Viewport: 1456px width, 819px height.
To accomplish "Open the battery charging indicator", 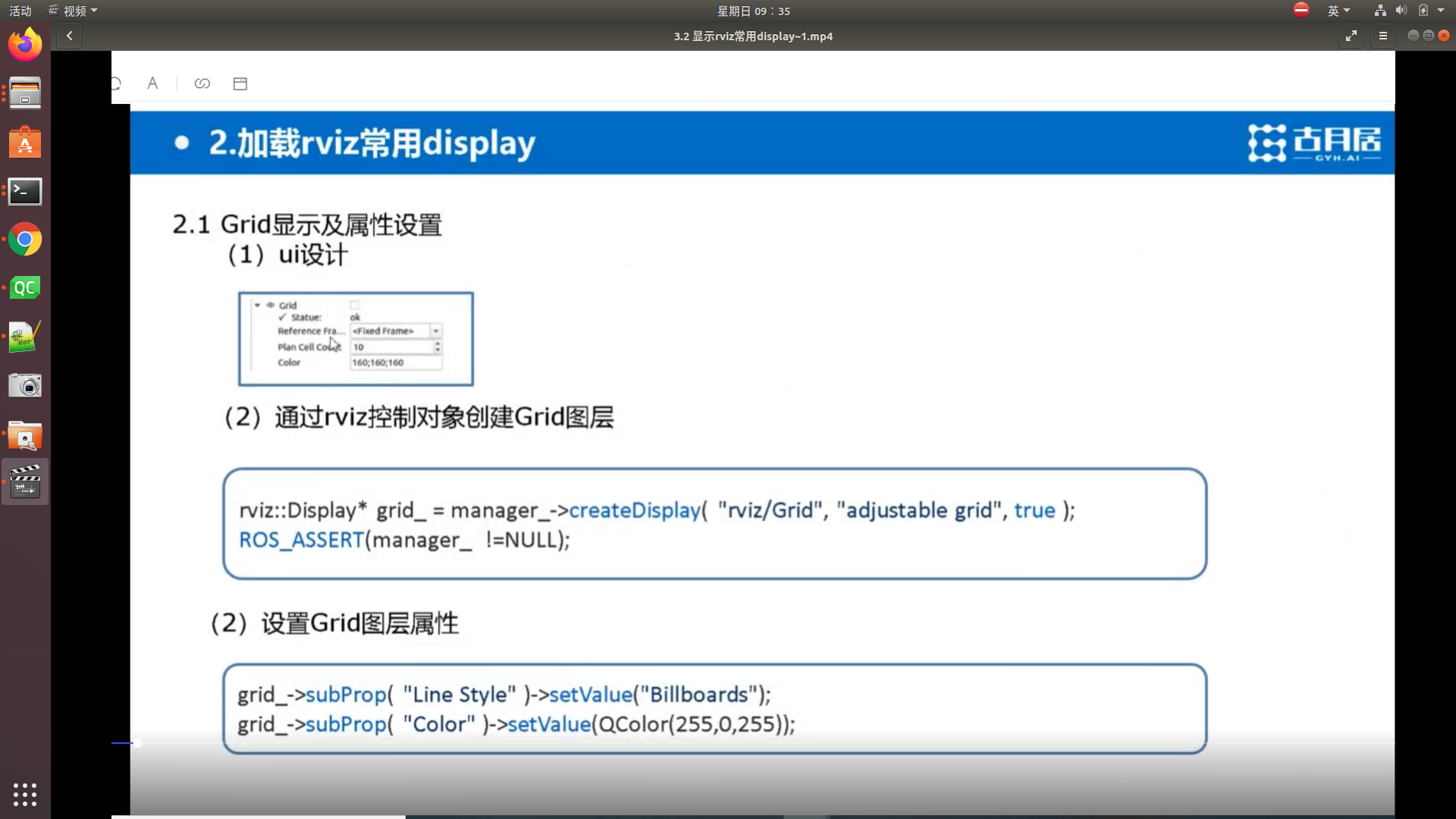I will coord(1423,11).
